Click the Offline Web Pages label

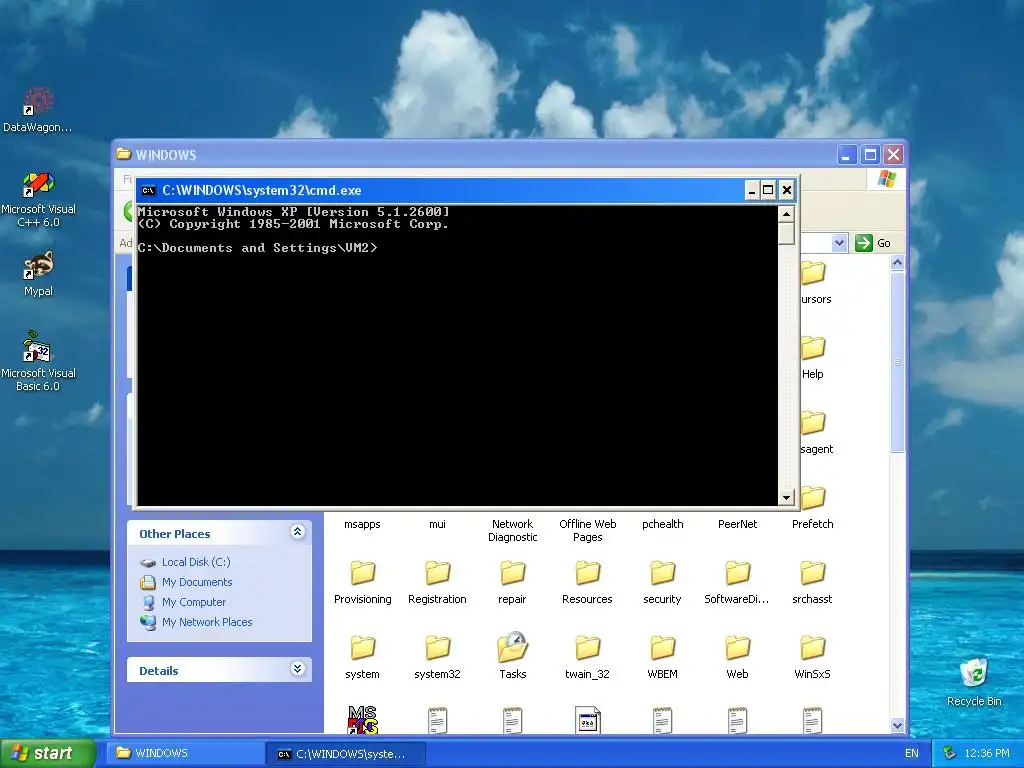point(587,530)
